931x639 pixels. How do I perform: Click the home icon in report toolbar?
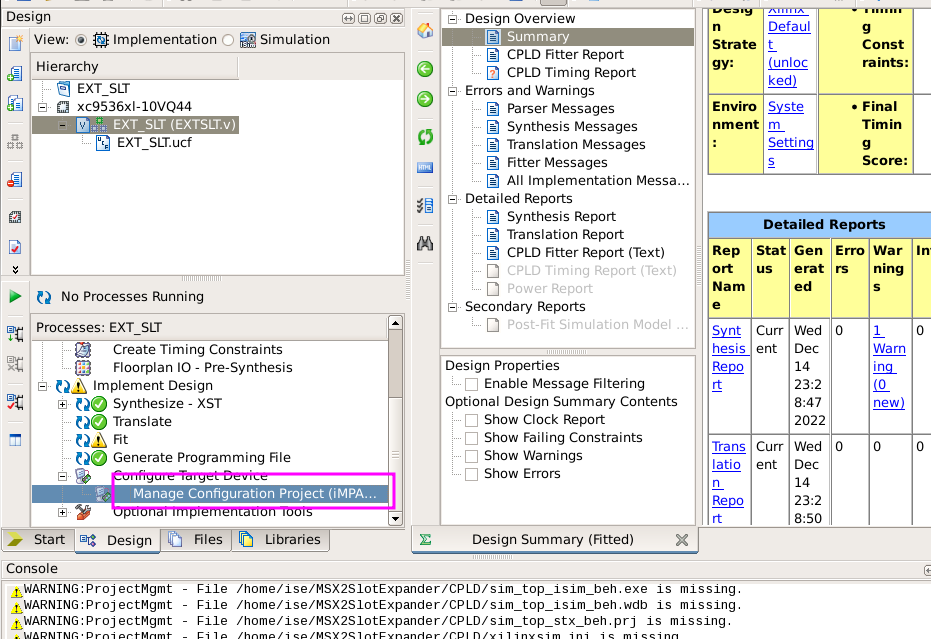click(425, 29)
